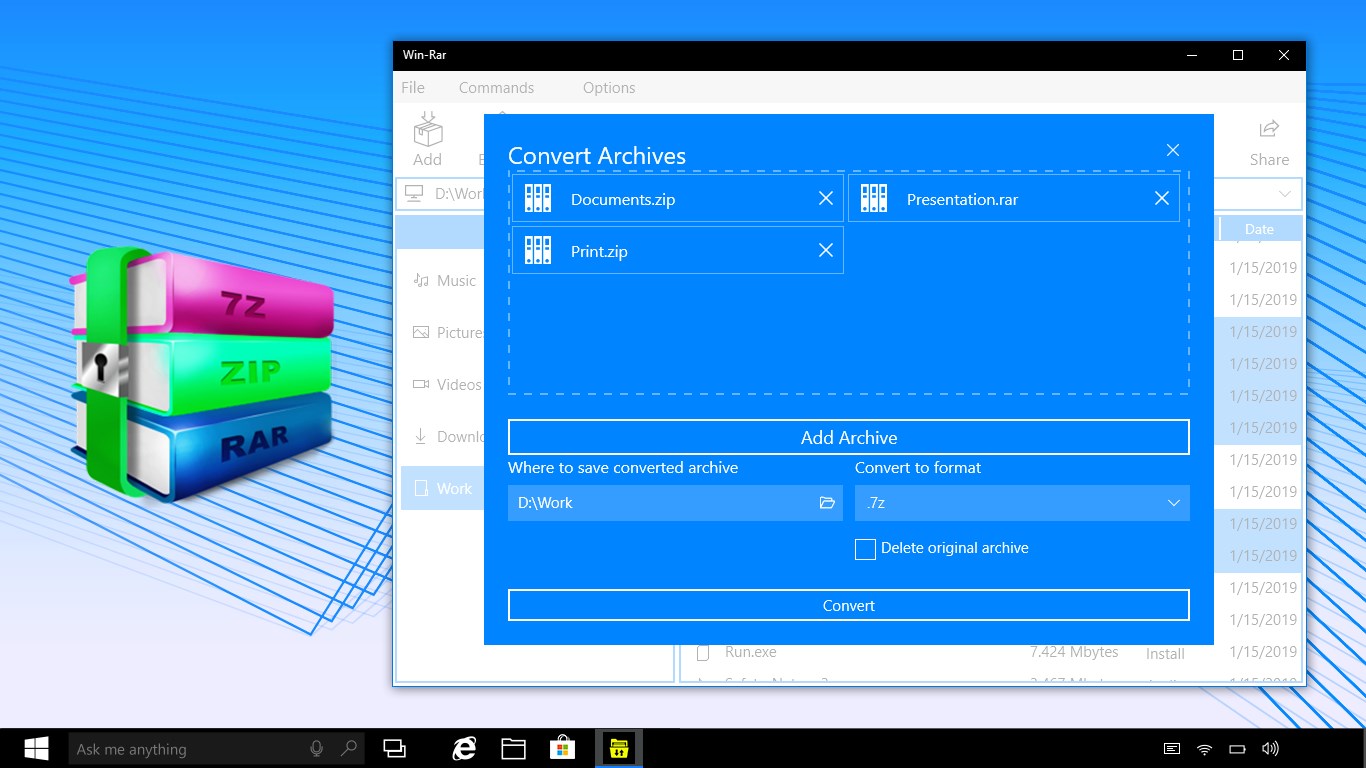Click the Run.exe file icon
Image resolution: width=1366 pixels, height=768 pixels.
[x=703, y=652]
